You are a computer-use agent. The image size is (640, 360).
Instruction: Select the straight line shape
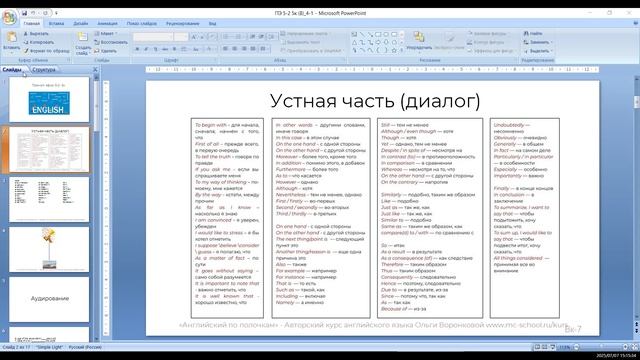(x=362, y=34)
